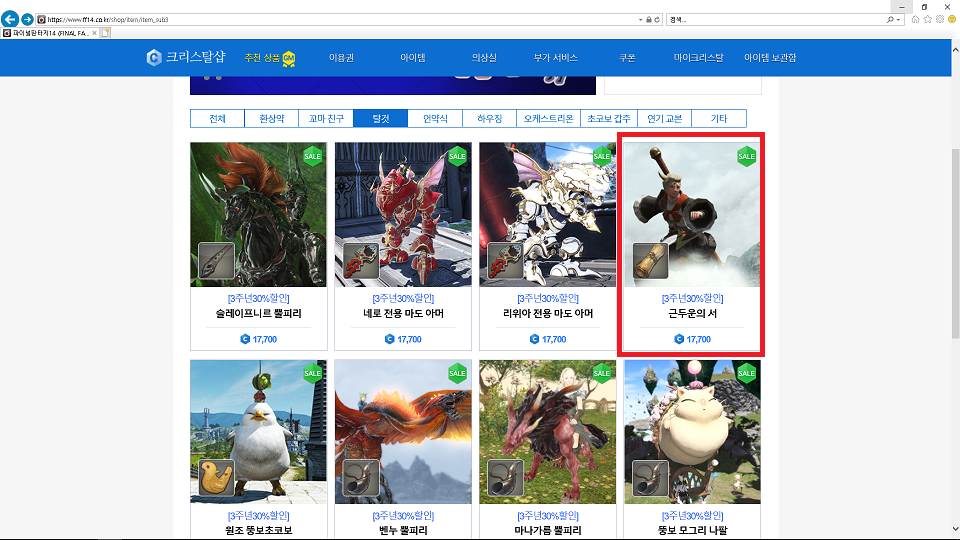Select the 꼬마 친구 category tab

(326, 118)
